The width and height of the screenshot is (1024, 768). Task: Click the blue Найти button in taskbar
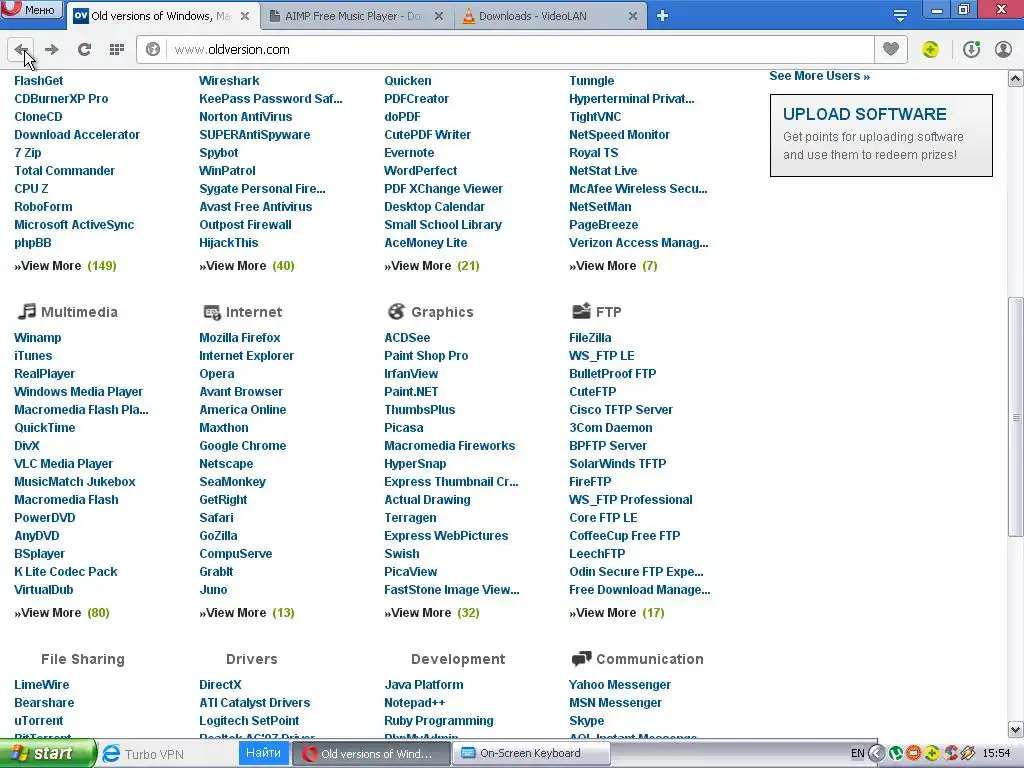click(x=263, y=753)
